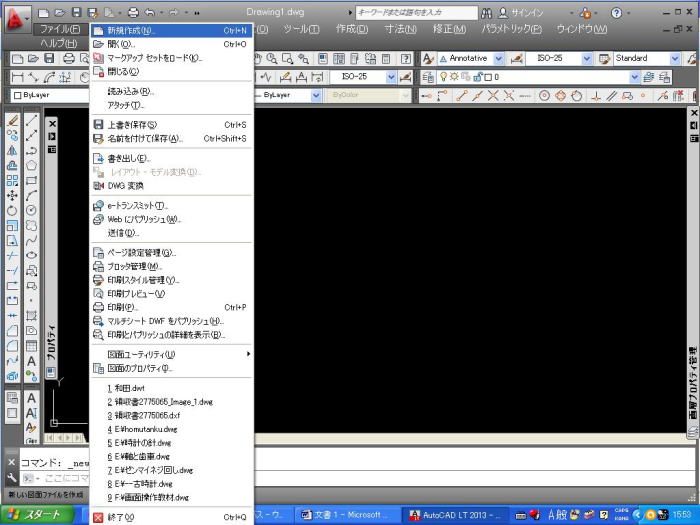This screenshot has height=525, width=700.
Task: Select the Arc tool
Action: click(31, 196)
